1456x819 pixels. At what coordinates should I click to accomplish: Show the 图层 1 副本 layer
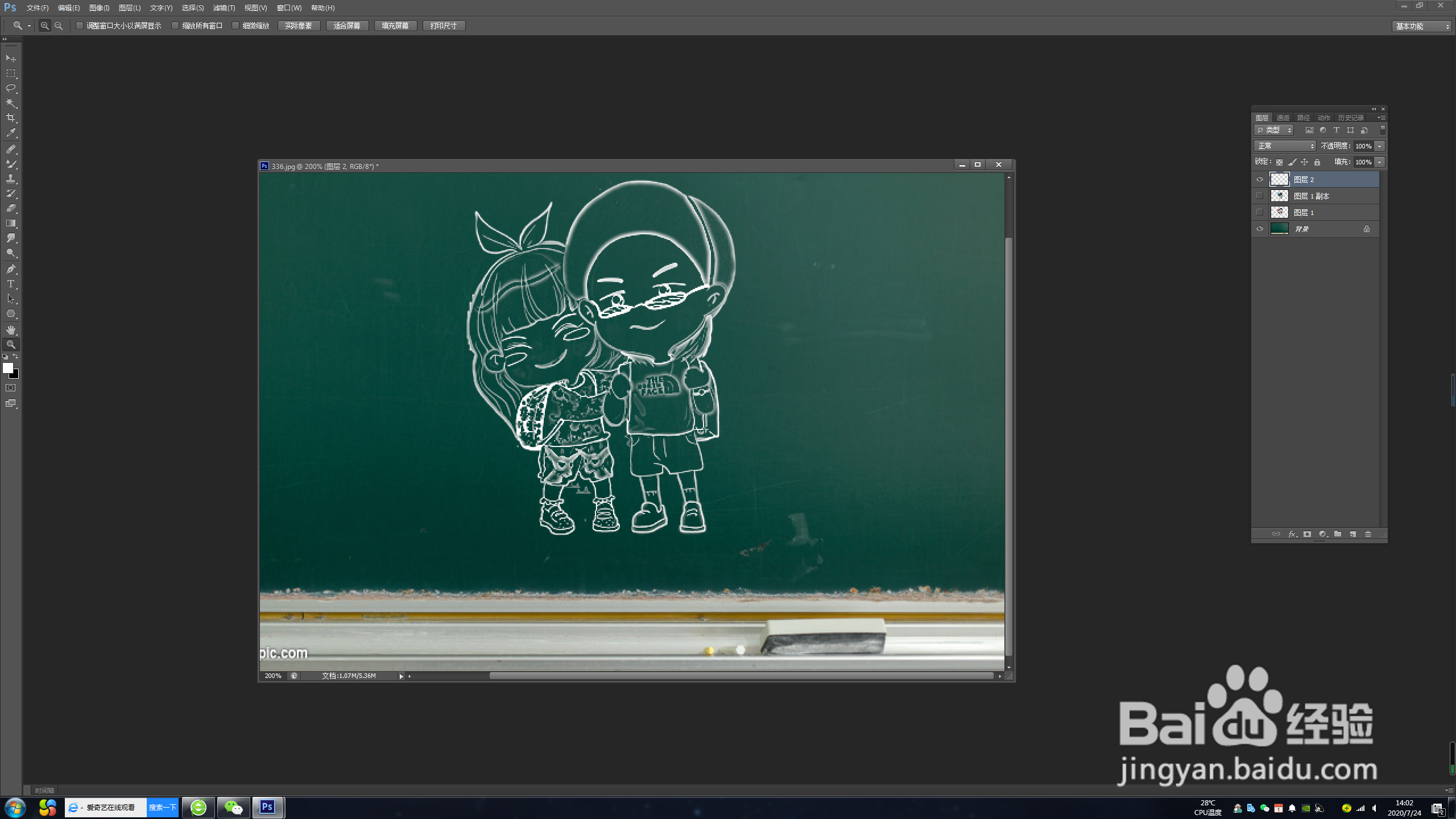pyautogui.click(x=1259, y=196)
